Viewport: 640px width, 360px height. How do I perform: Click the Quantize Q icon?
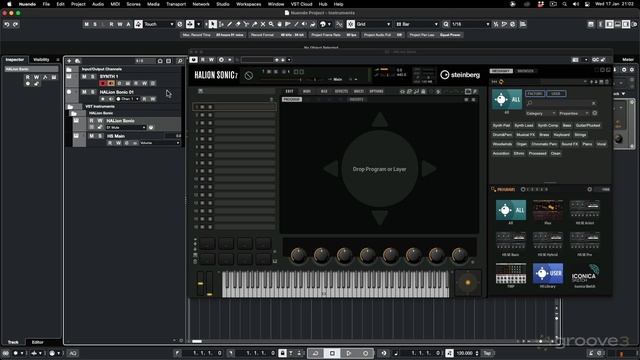click(x=446, y=24)
